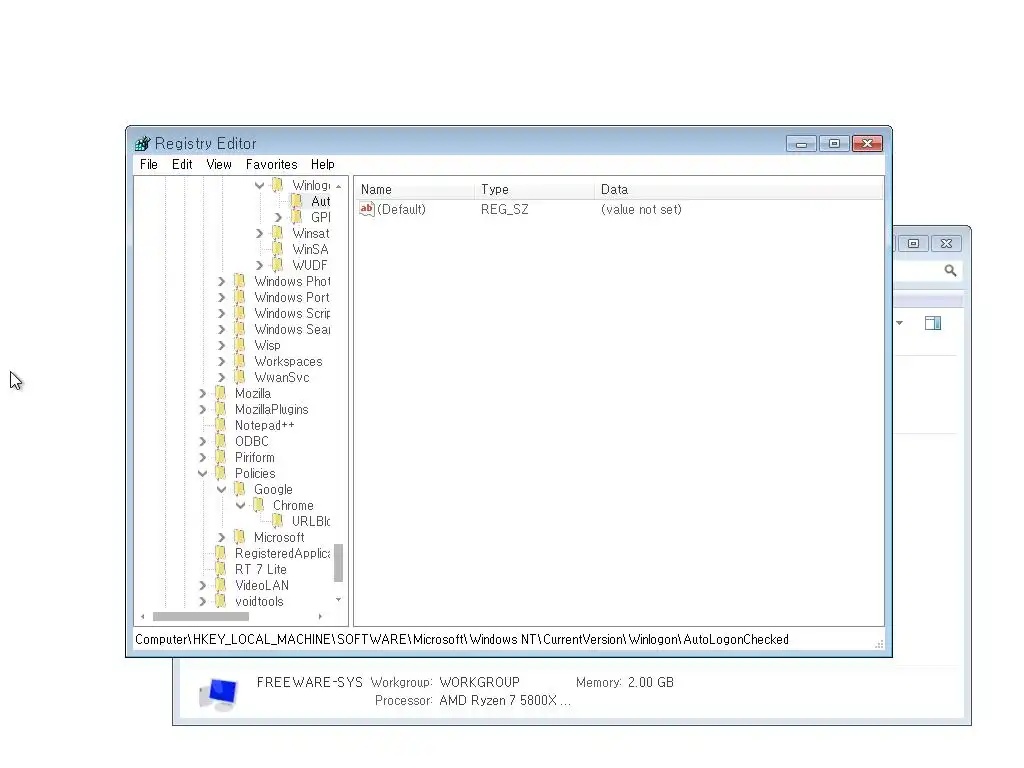Select the ODBC tree item
1024x768 pixels.
[251, 441]
